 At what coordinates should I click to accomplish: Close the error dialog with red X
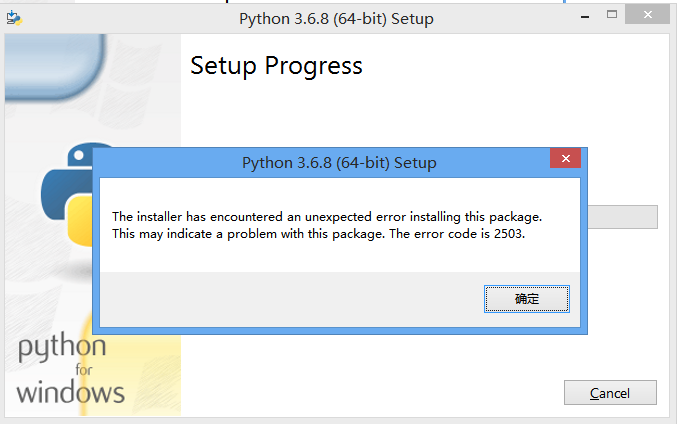pos(565,160)
